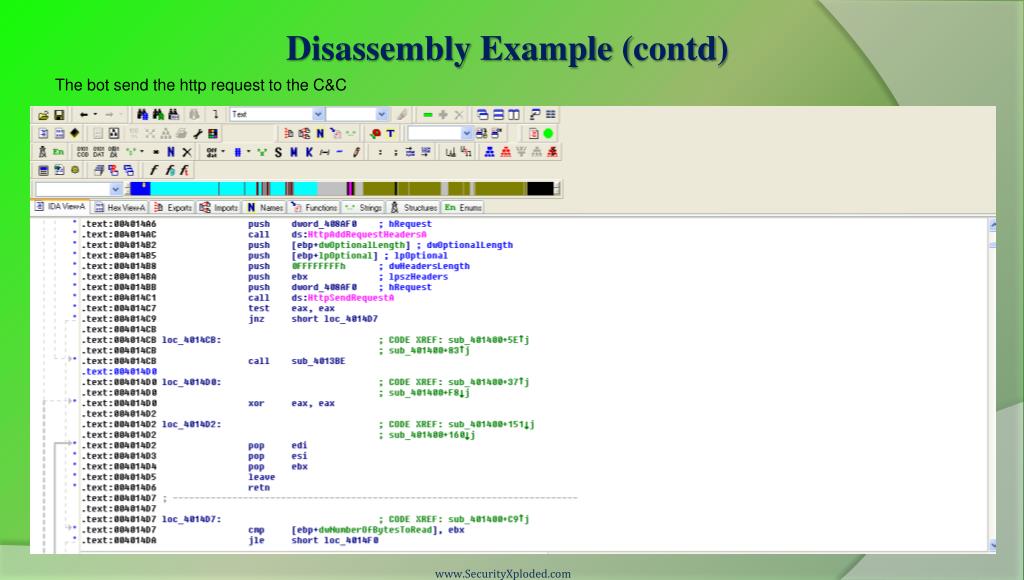Viewport: 1024px width, 580px height.
Task: Click the pencil edit icon
Action: pos(356,152)
